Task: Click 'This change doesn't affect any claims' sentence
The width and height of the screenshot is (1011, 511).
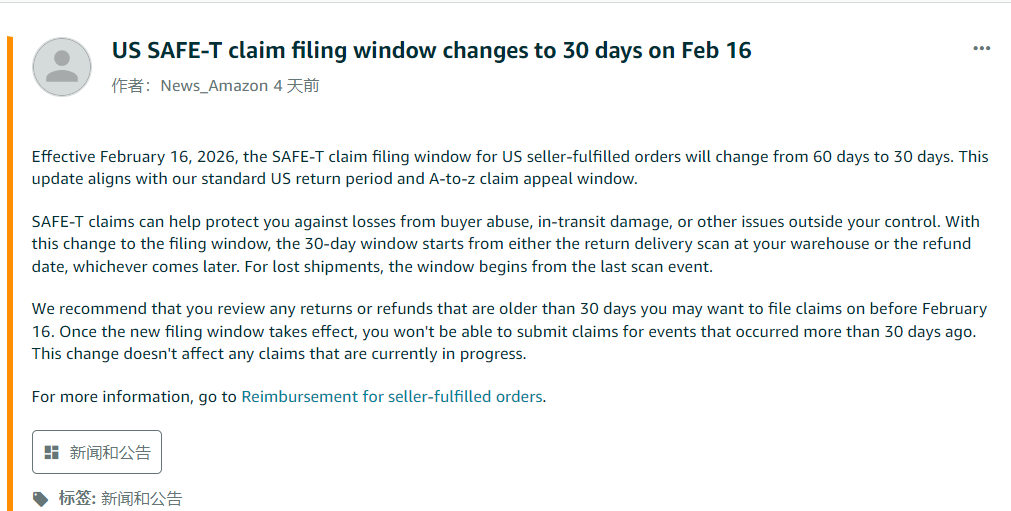Action: (279, 353)
